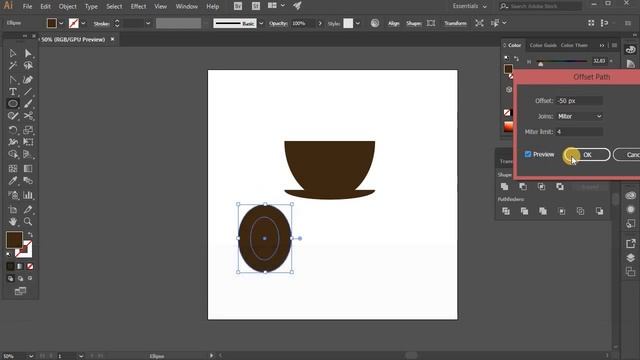Click Cancel in Offset Path dialog
The image size is (640, 360).
(x=627, y=155)
